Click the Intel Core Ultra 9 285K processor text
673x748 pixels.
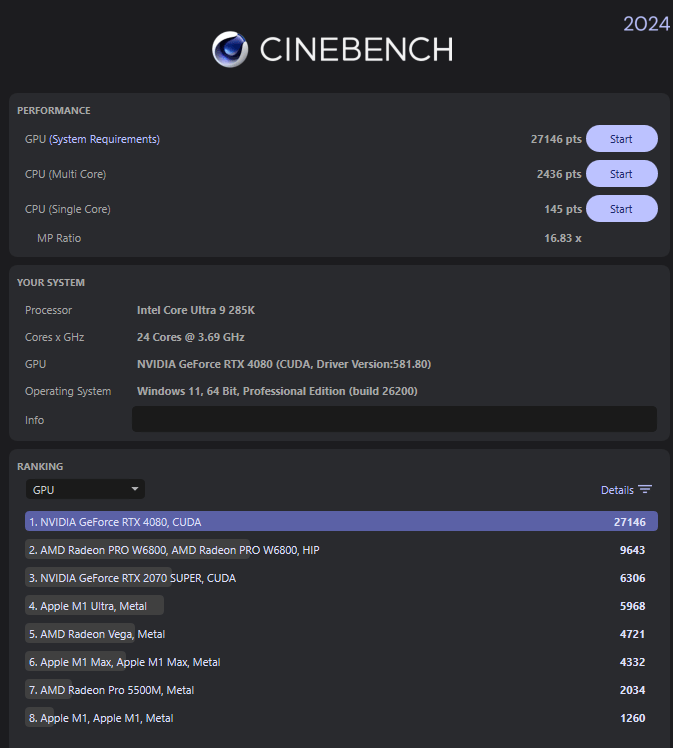coord(195,310)
